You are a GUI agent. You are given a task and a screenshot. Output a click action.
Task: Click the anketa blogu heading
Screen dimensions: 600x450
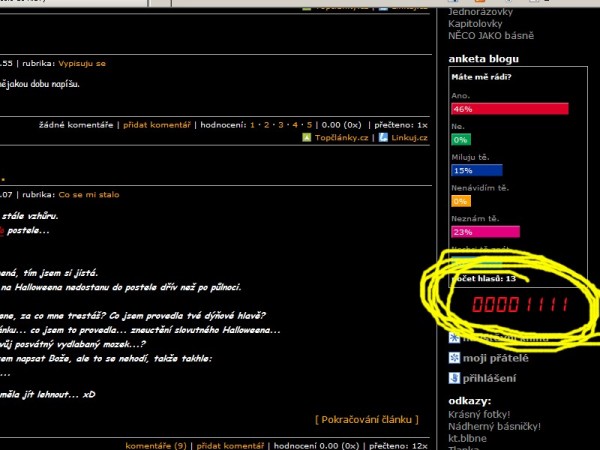click(x=484, y=59)
